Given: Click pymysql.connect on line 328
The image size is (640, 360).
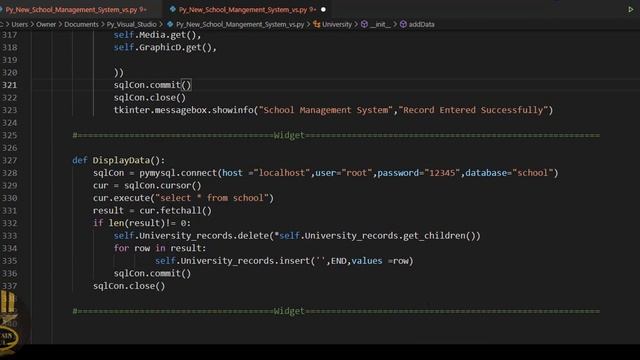Looking at the screenshot, I should point(178,173).
